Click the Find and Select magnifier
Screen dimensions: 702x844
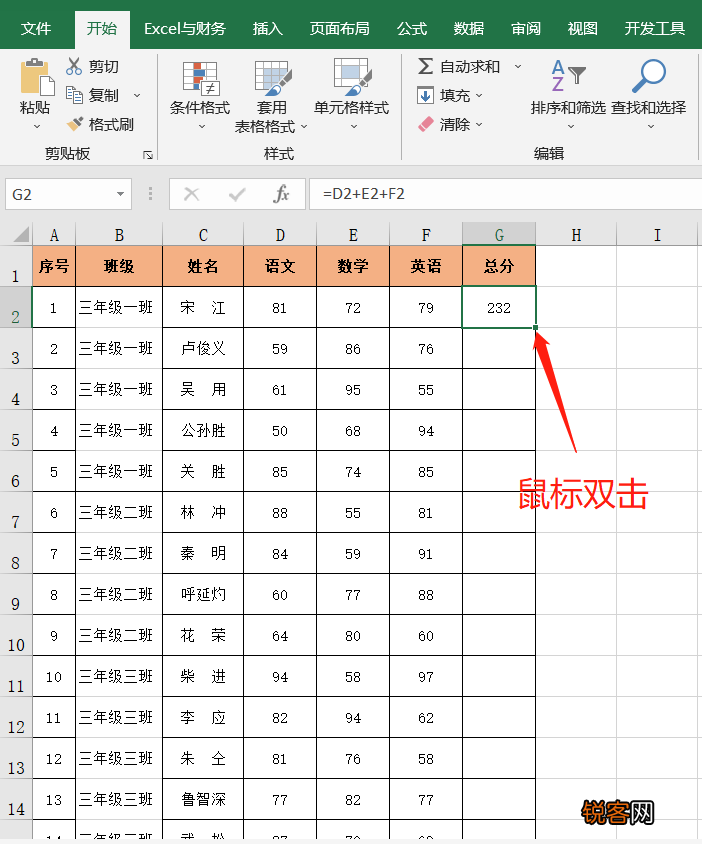649,76
